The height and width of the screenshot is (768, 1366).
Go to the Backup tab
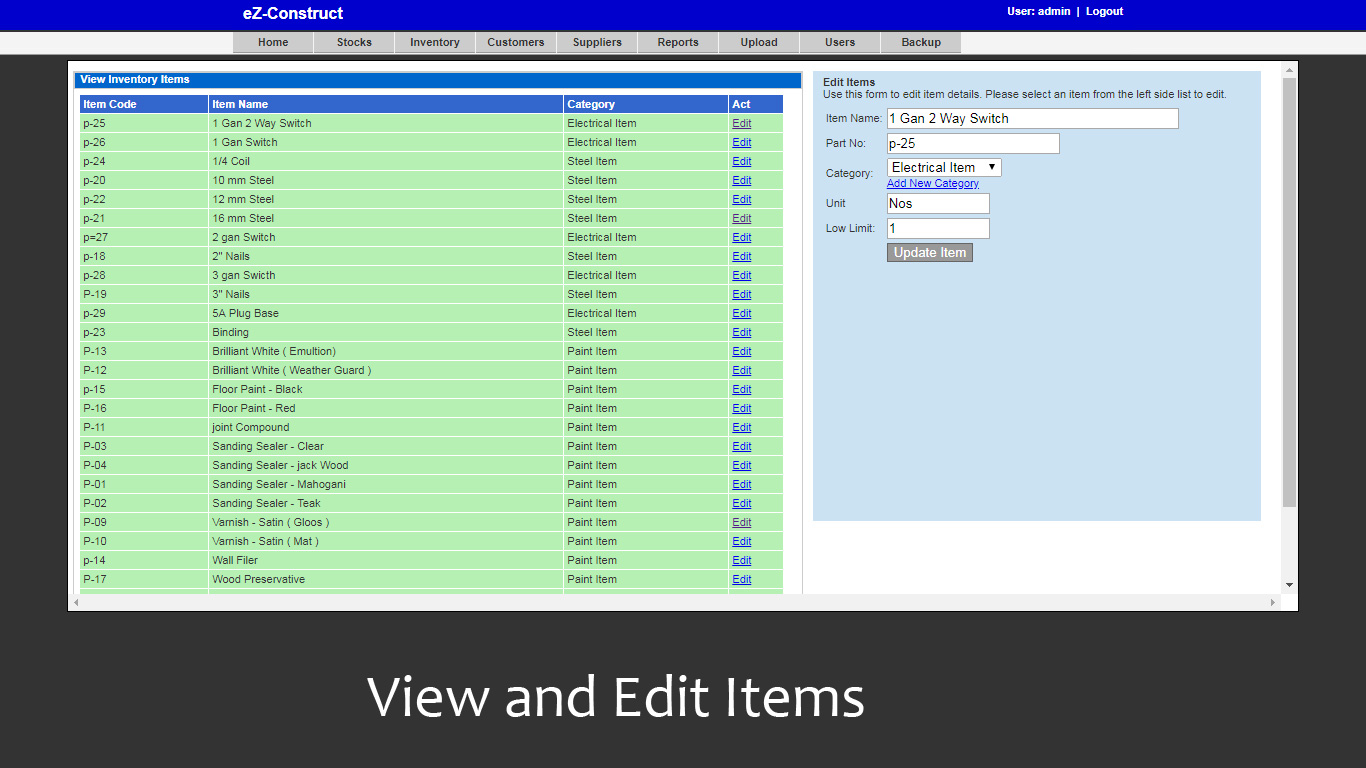tap(920, 42)
